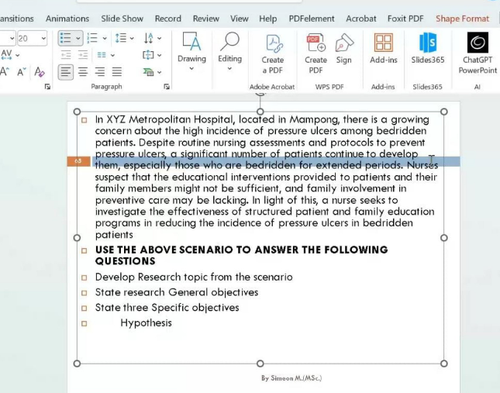
Task: Toggle Center paragraph alignment
Action: 83,72
